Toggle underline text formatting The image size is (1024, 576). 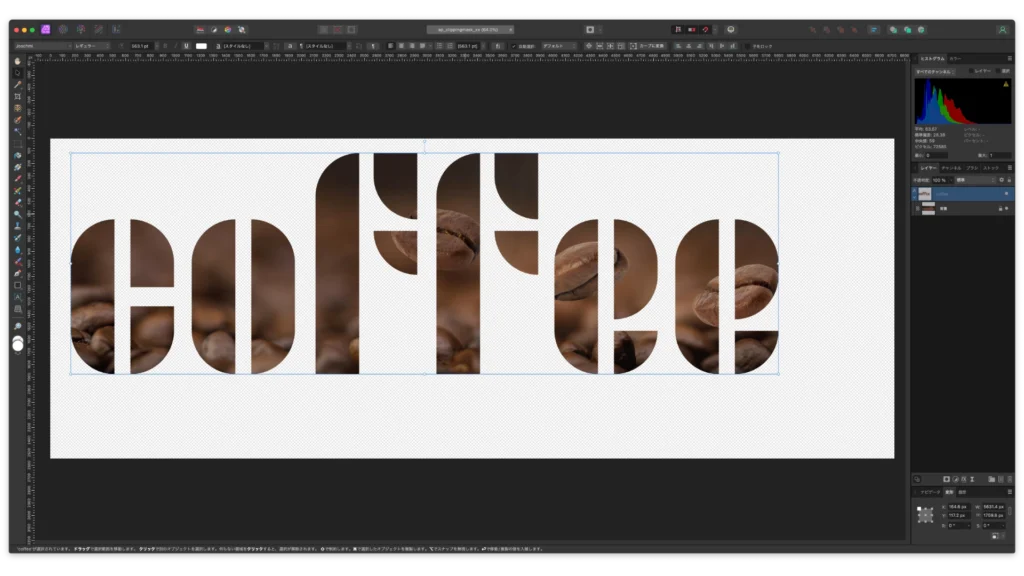[186, 46]
